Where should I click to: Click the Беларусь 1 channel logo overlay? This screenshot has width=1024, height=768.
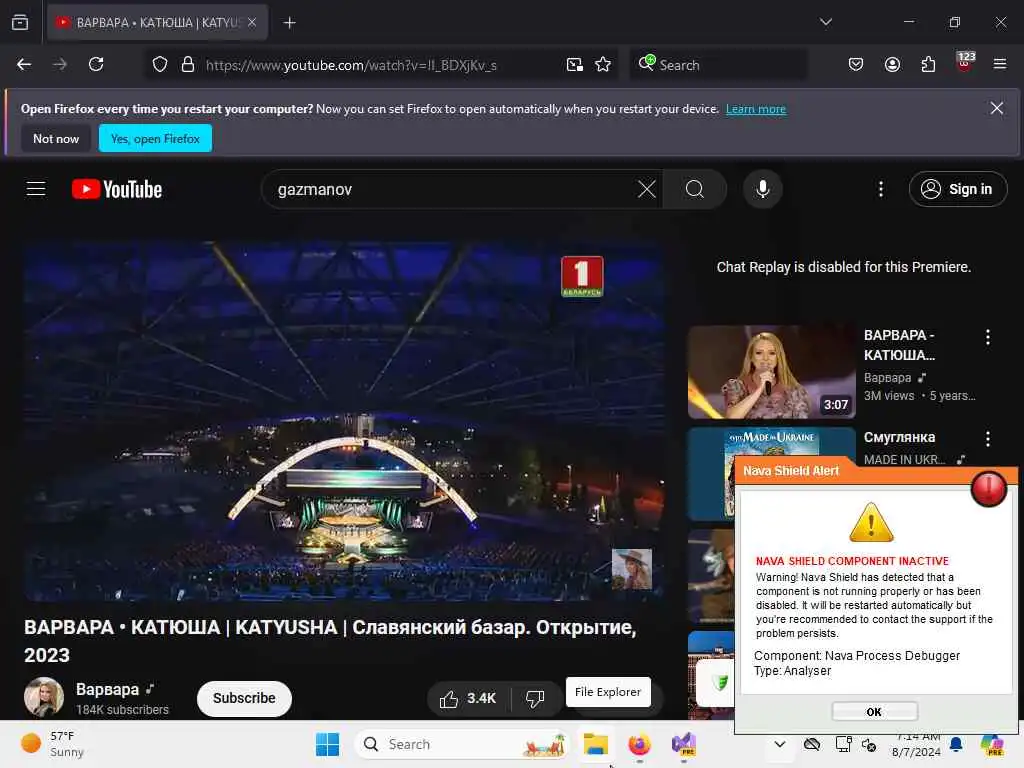pos(582,276)
